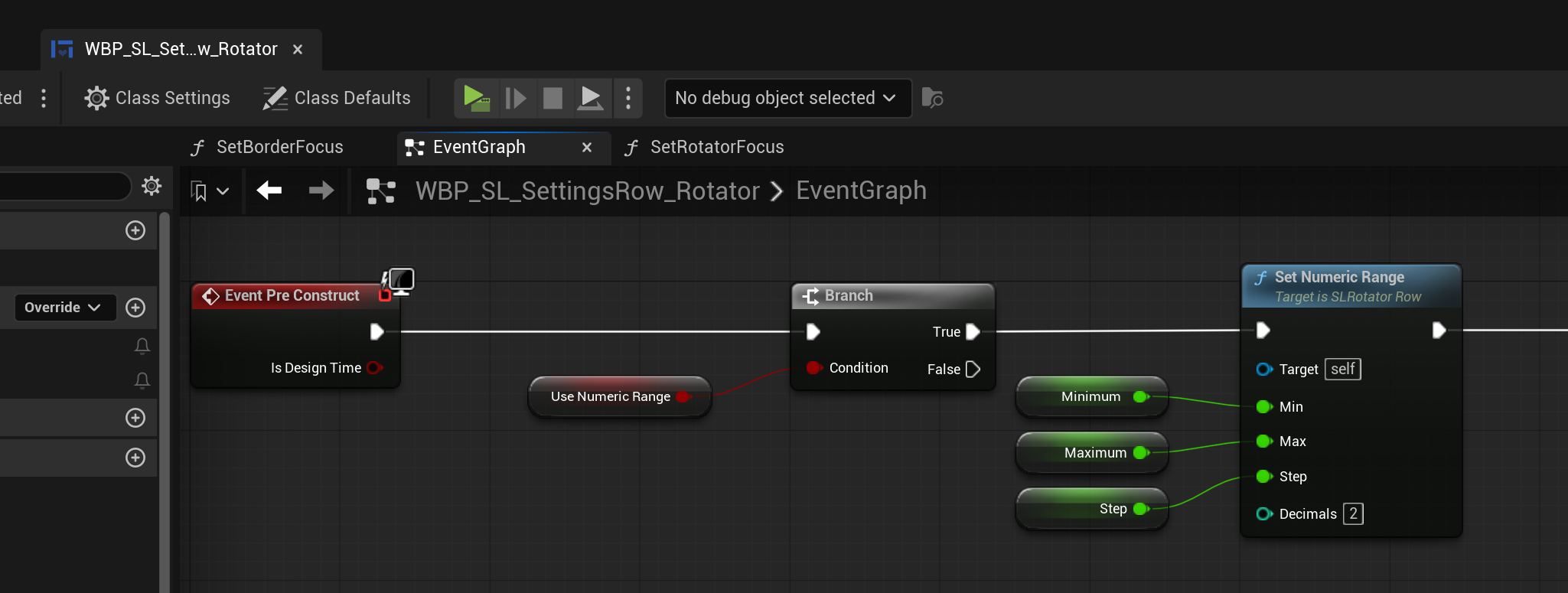Open play options three-dot menu
The width and height of the screenshot is (1568, 593).
[x=628, y=98]
